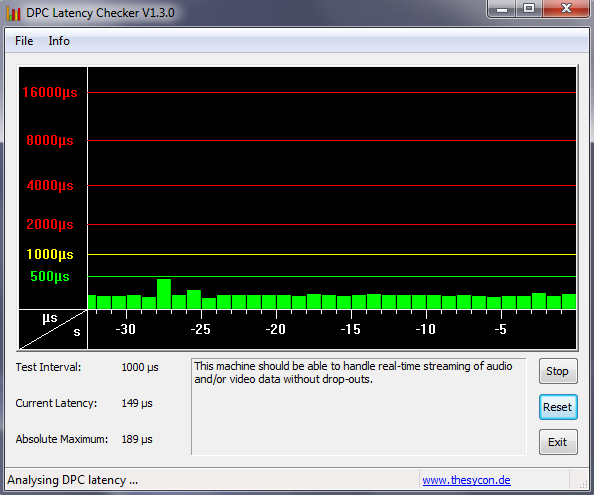
Task: Click the green 500µs threshold label
Action: click(x=50, y=276)
